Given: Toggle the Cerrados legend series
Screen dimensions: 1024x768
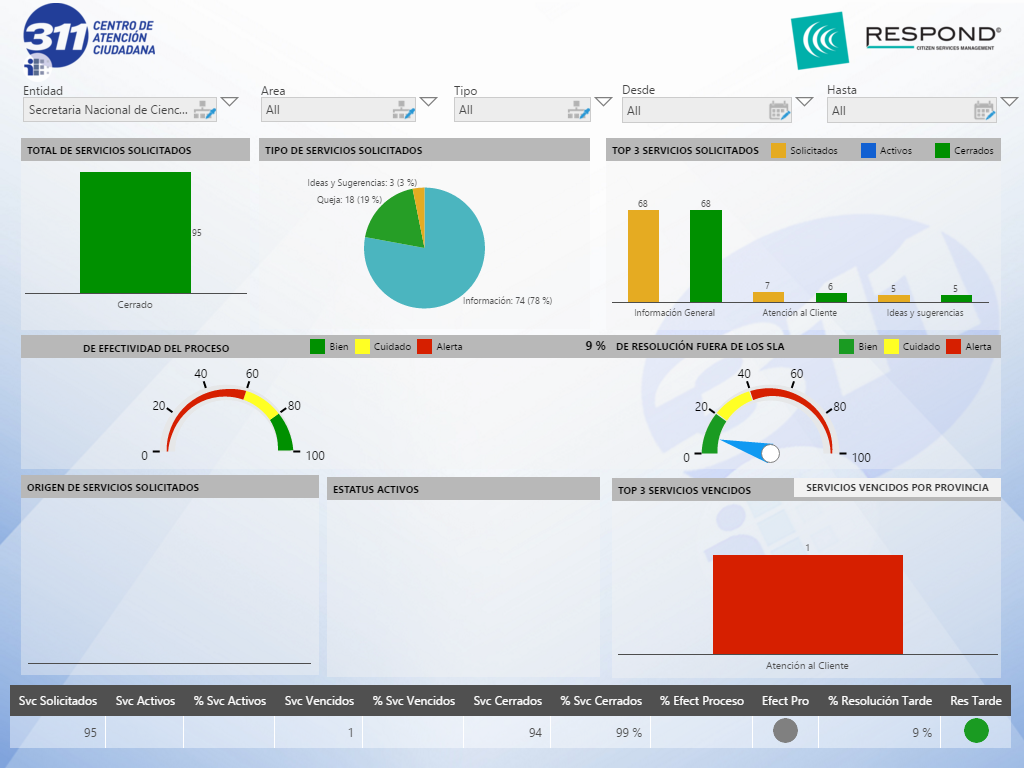Looking at the screenshot, I should tap(943, 151).
